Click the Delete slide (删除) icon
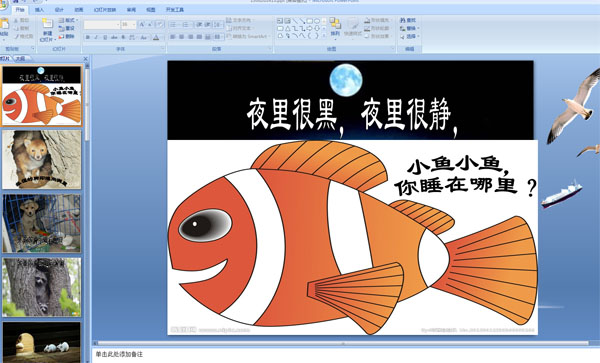Viewport: 600px width, 363px height. [x=62, y=36]
